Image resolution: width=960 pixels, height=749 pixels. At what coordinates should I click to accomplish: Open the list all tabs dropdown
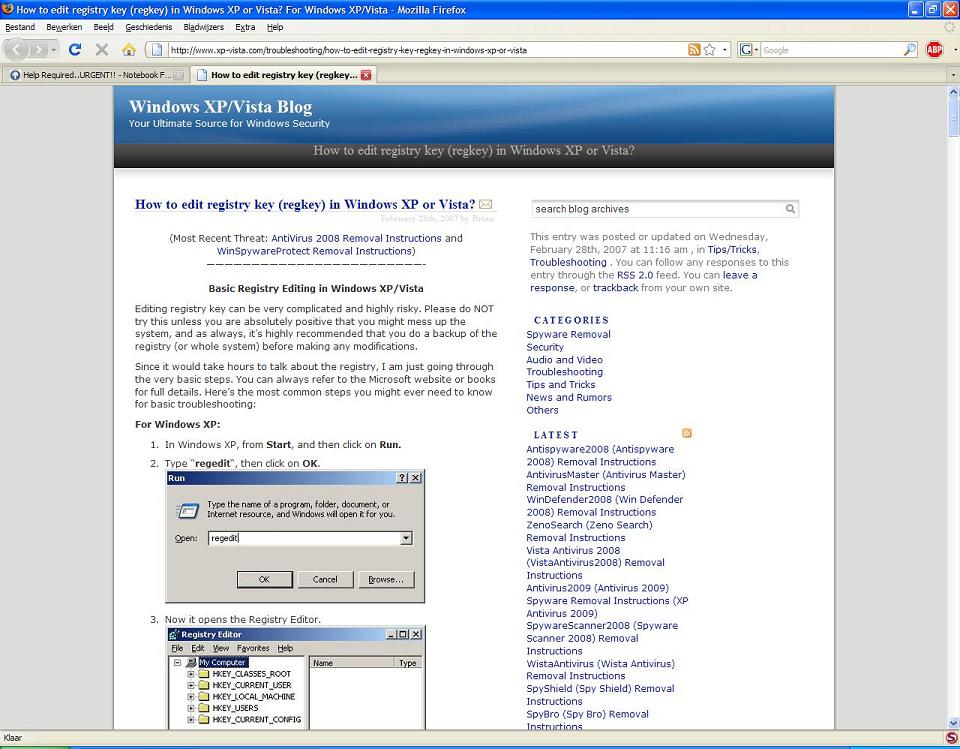953,75
